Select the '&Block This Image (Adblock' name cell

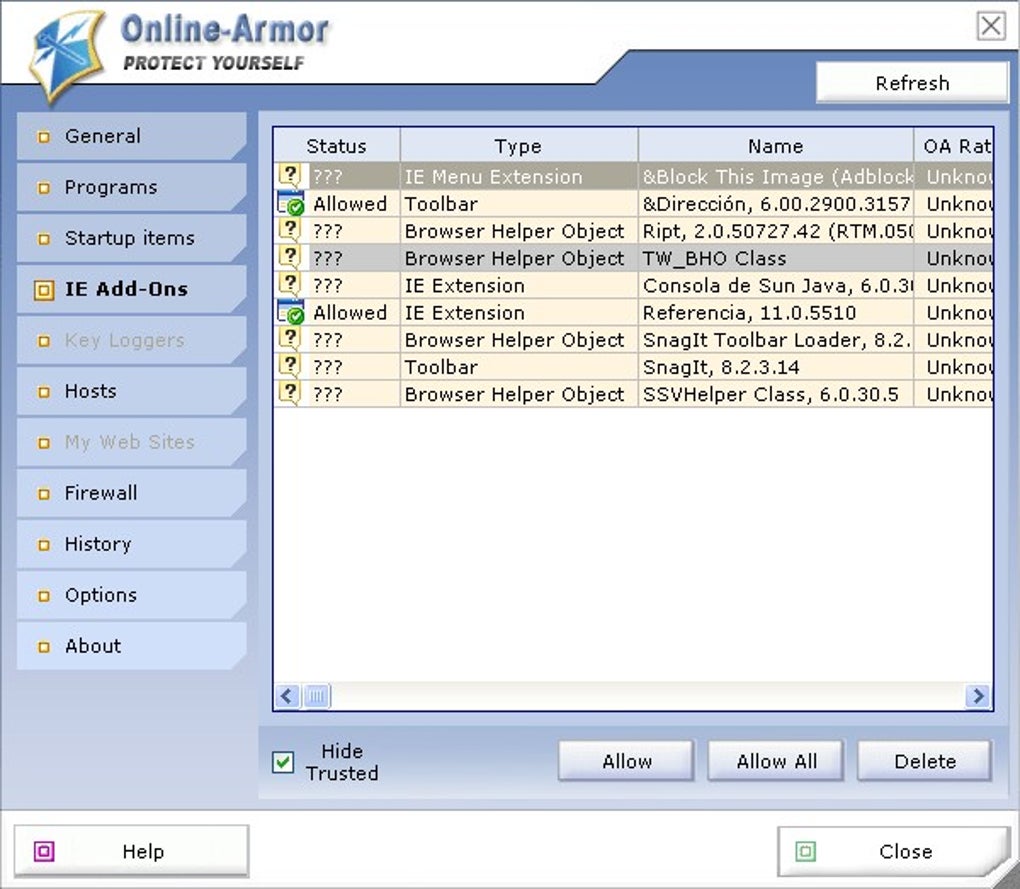coord(776,176)
